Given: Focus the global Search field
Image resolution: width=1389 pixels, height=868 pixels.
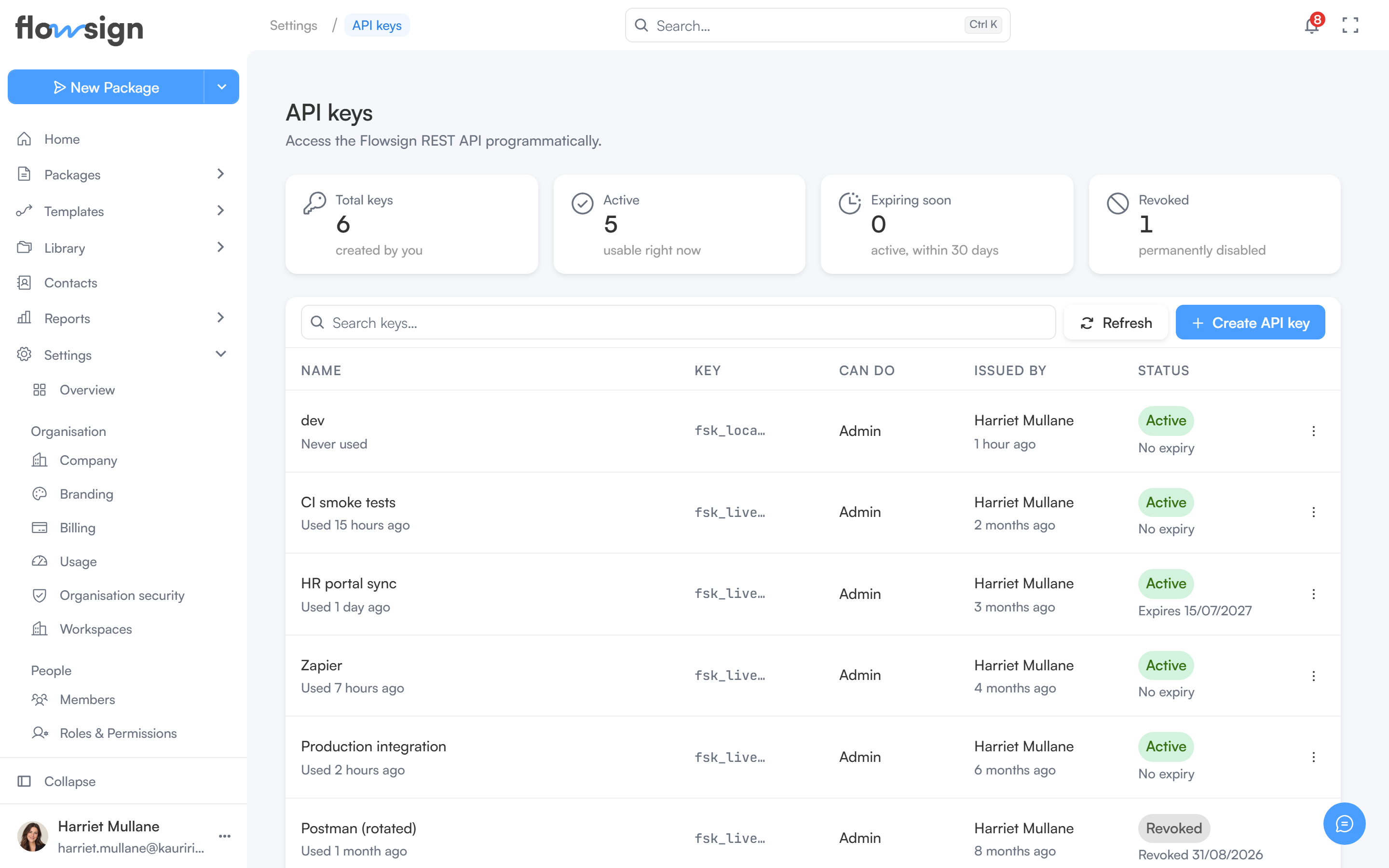Looking at the screenshot, I should [x=817, y=25].
